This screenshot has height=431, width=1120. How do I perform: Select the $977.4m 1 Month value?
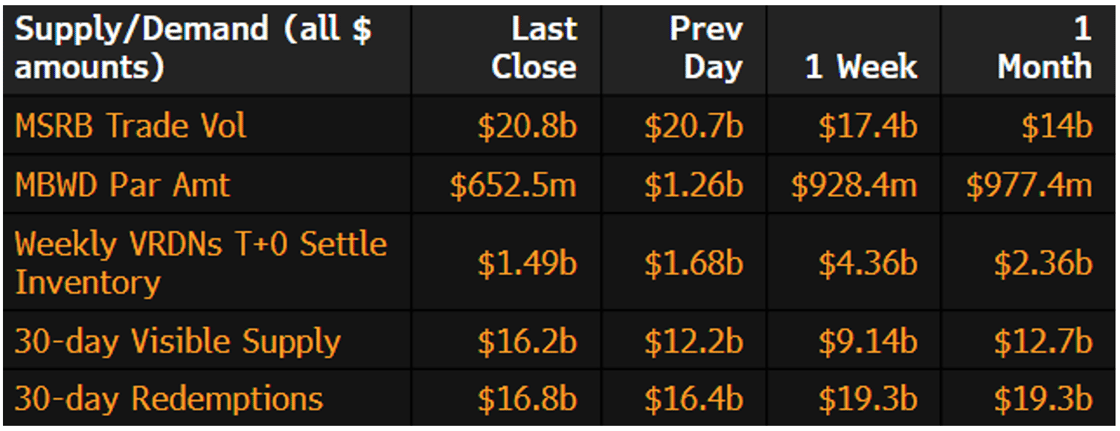(x=1030, y=184)
